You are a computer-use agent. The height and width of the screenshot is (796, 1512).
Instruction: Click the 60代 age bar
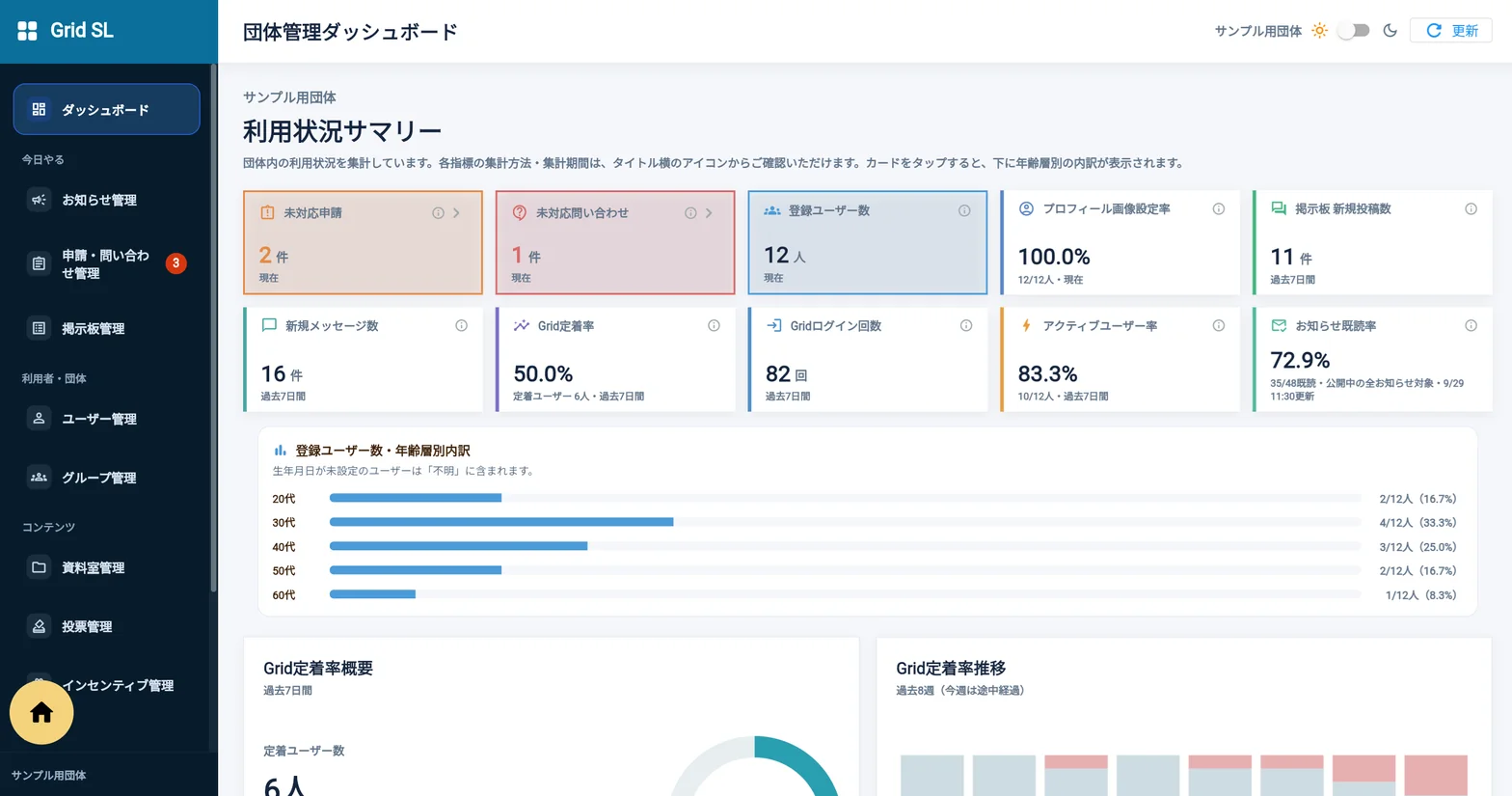[x=372, y=594]
